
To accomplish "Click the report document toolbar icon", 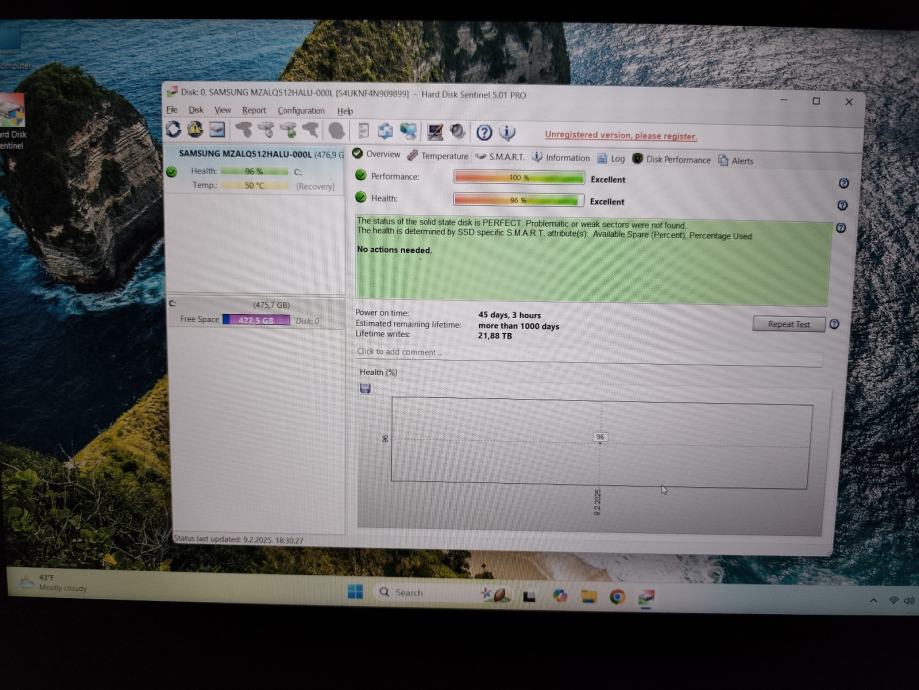I will pos(363,131).
